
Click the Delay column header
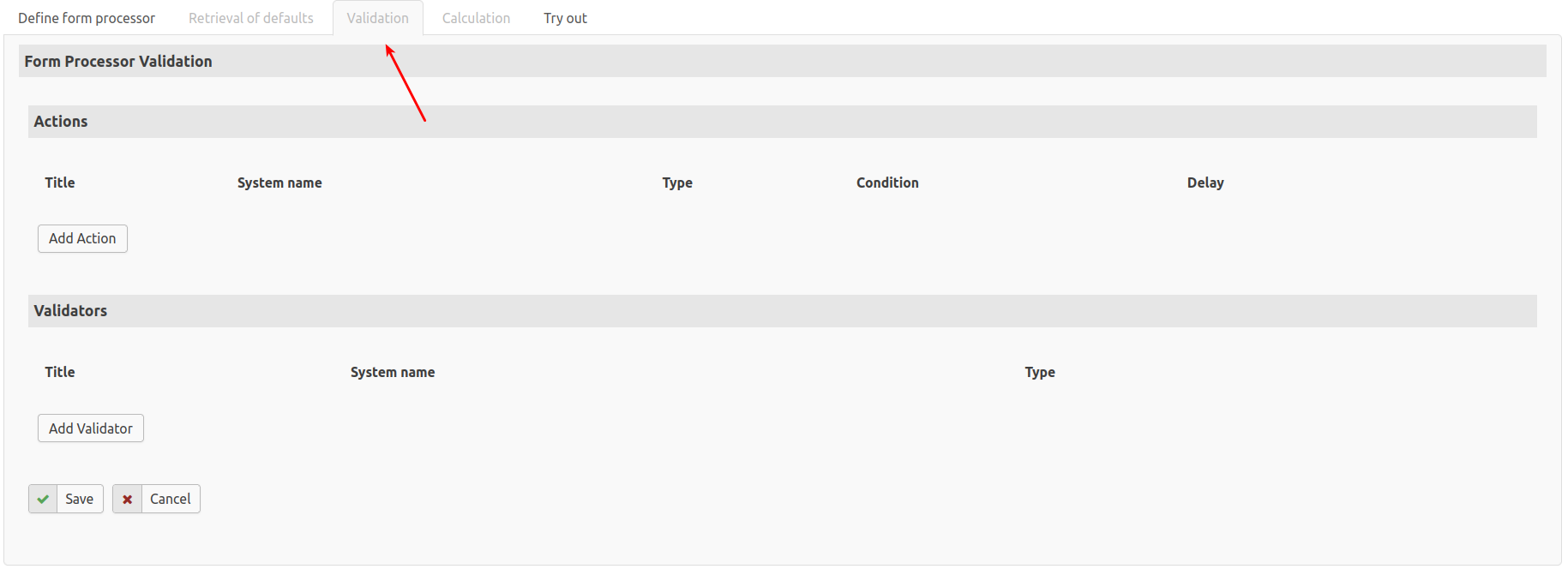click(1205, 183)
